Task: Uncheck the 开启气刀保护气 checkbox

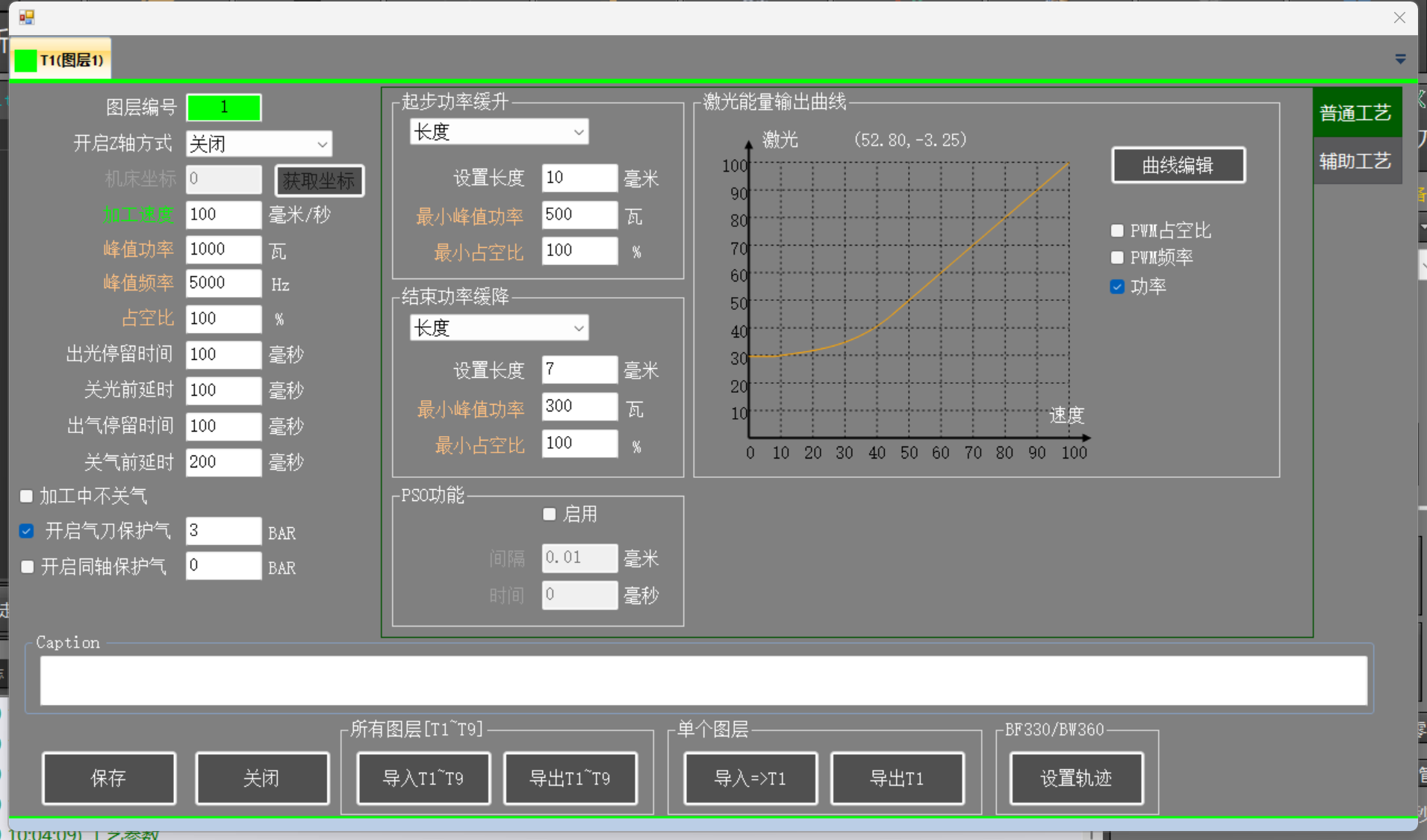Action: [x=27, y=531]
